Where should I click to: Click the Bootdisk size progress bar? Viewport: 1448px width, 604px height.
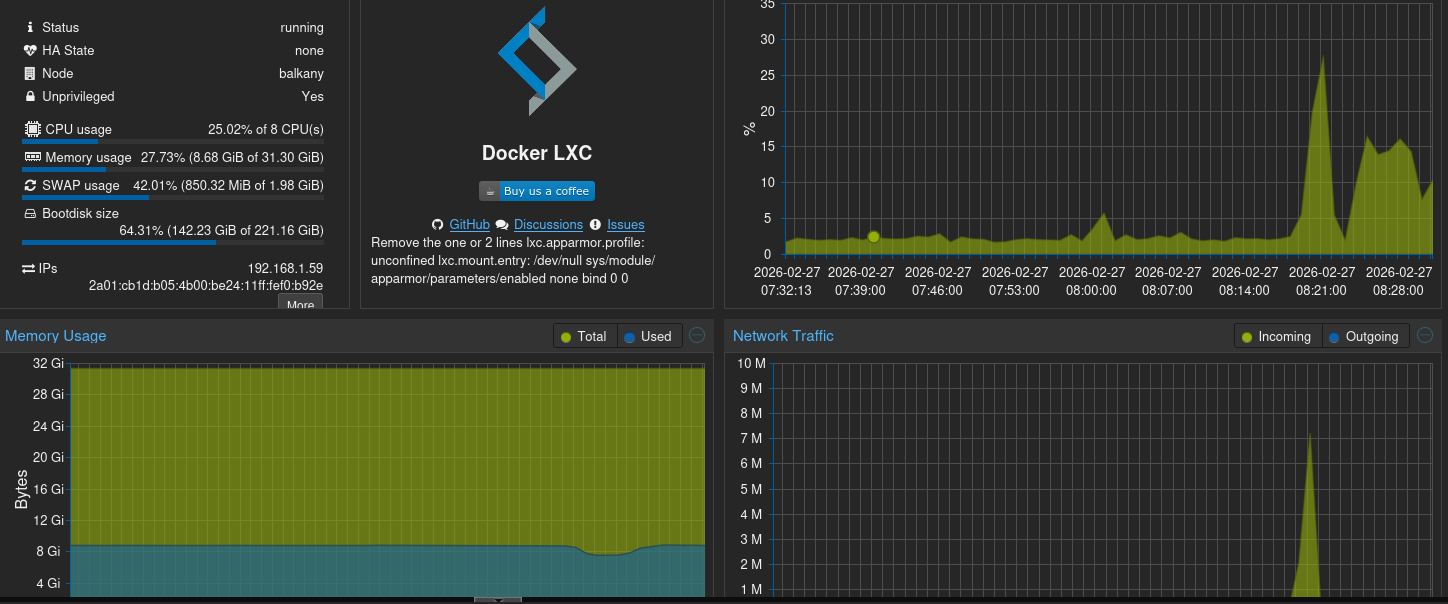[x=172, y=242]
